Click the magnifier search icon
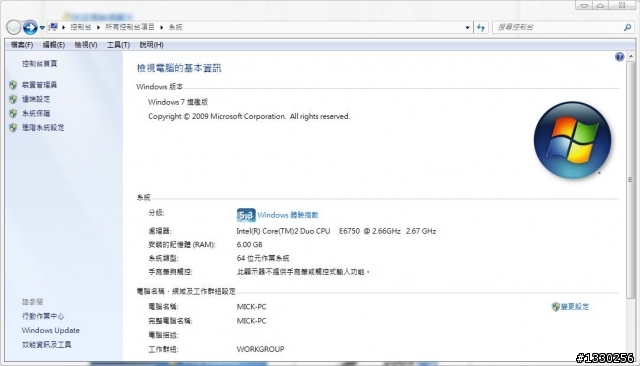 coord(628,27)
